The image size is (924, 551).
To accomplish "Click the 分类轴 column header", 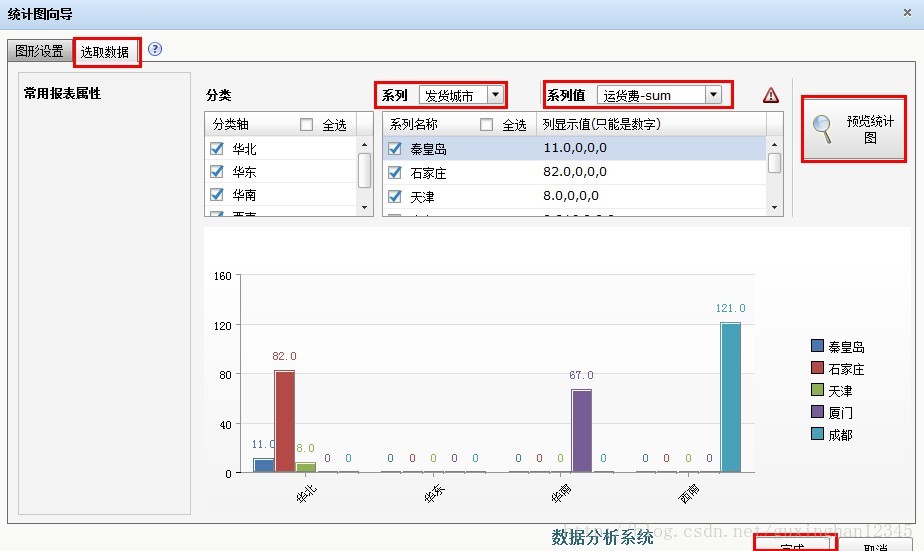I will pos(230,124).
